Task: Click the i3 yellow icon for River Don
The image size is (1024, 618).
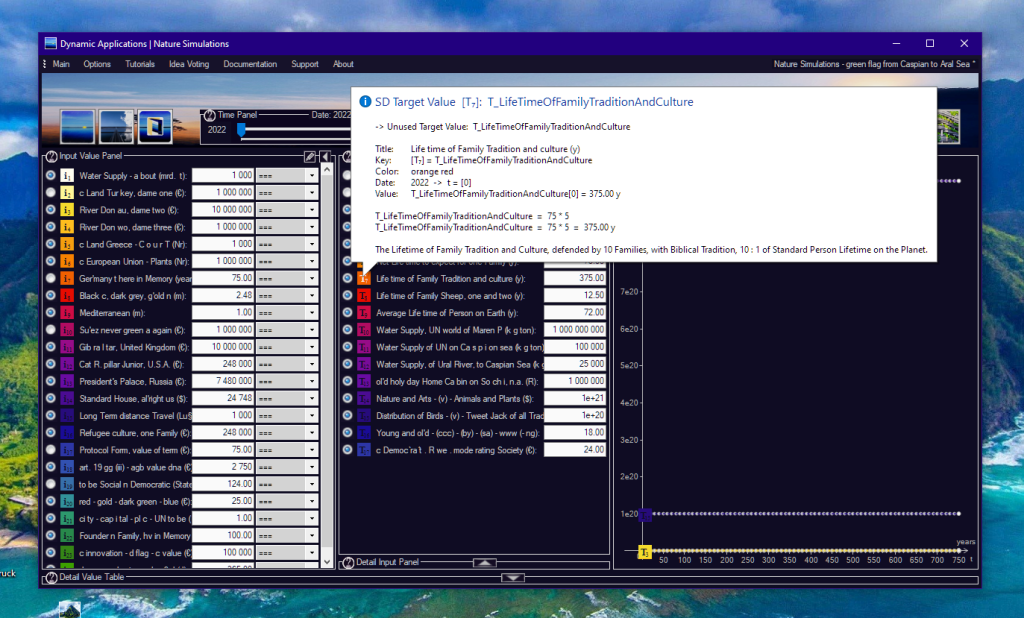Action: pyautogui.click(x=67, y=209)
